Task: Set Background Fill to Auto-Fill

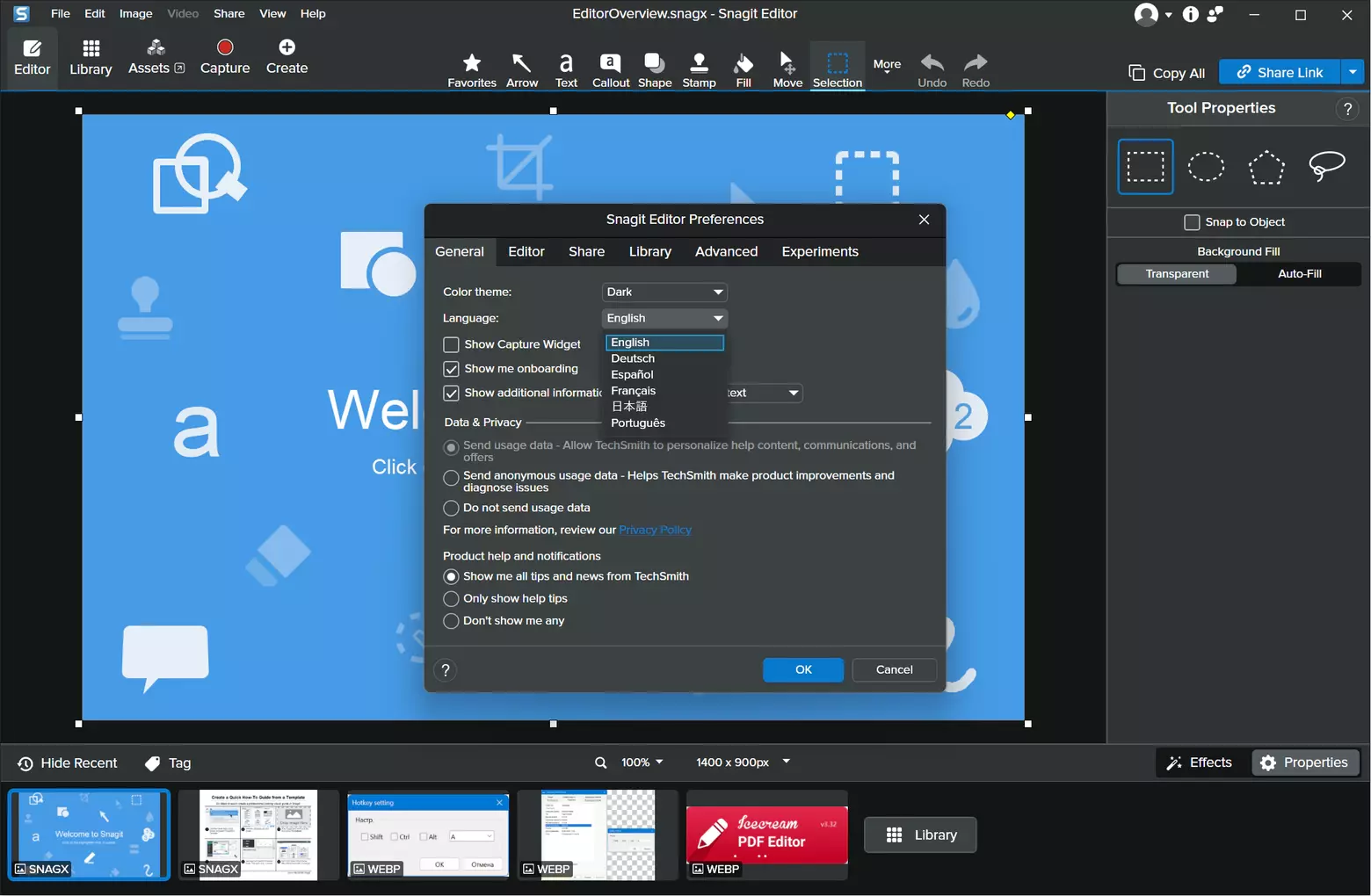Action: [1299, 274]
